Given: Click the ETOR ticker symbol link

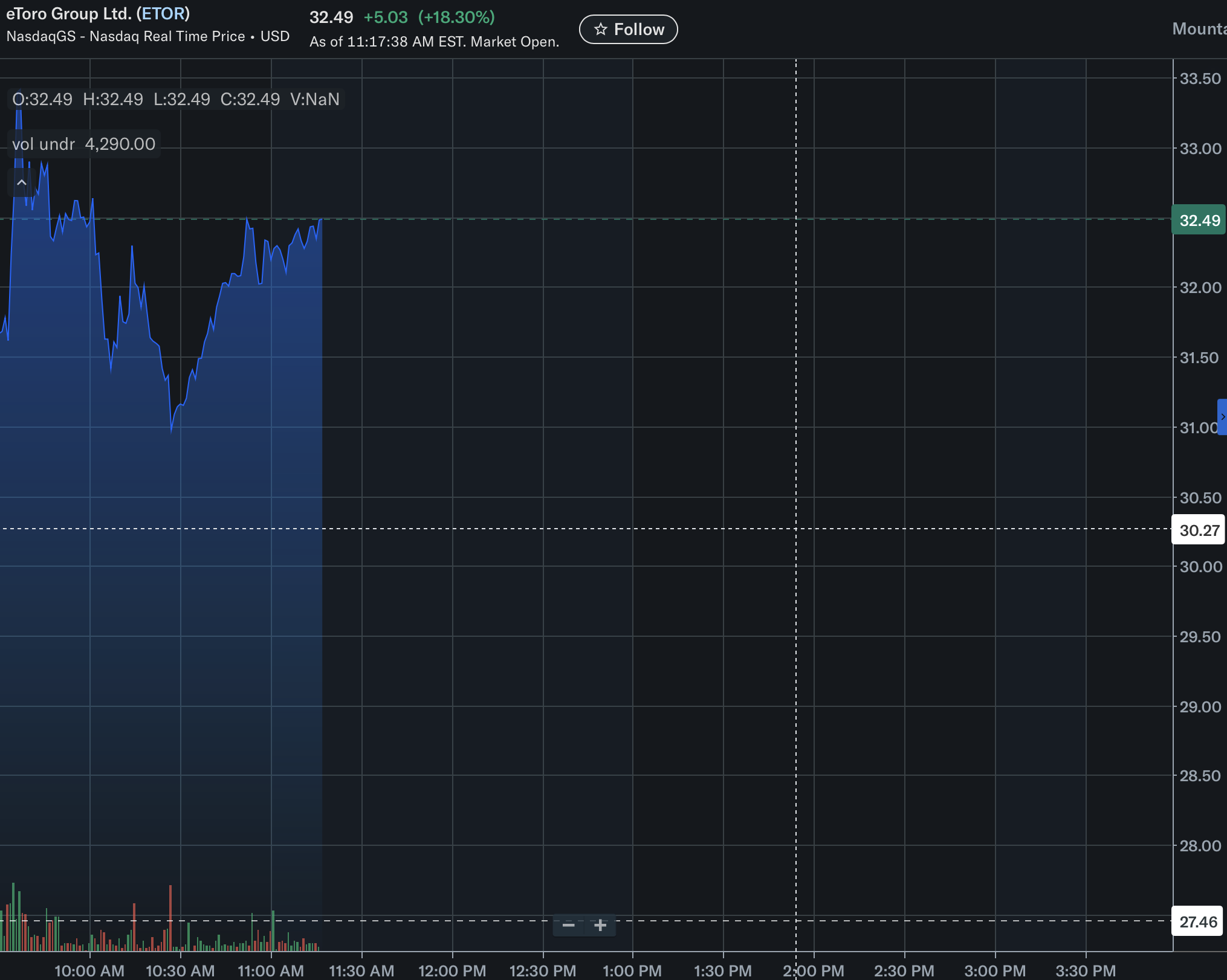Looking at the screenshot, I should [x=163, y=13].
